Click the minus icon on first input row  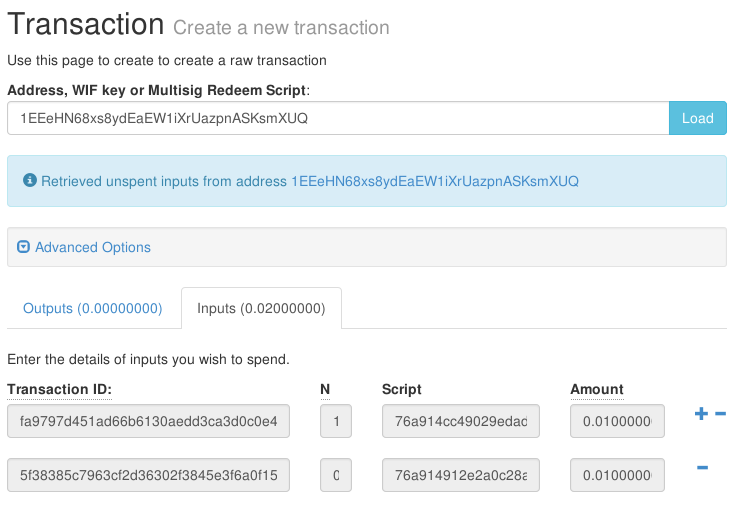click(x=720, y=414)
